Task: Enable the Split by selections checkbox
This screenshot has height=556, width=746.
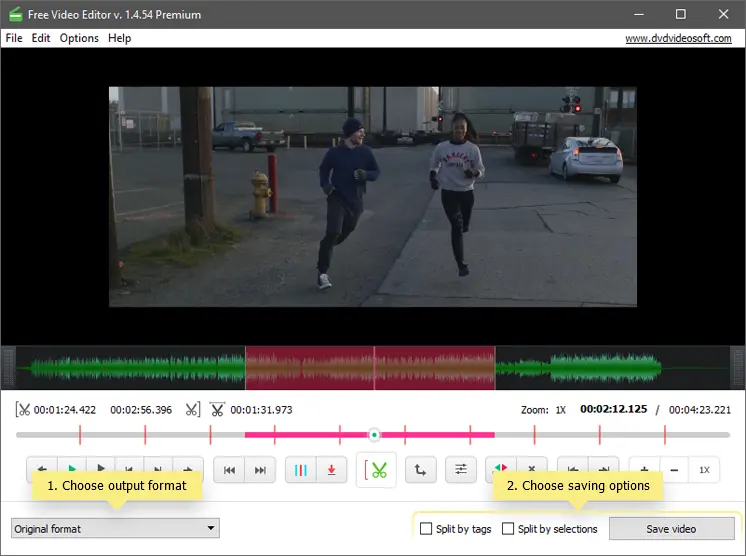Action: pos(508,529)
